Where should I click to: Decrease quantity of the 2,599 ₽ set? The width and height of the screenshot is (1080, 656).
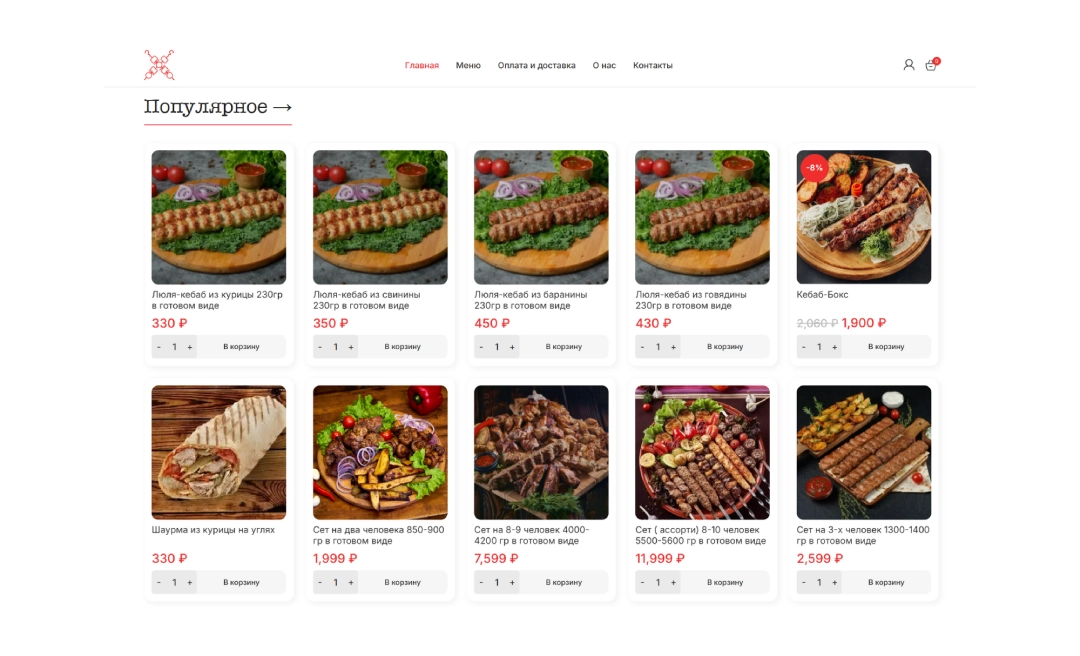pyautogui.click(x=804, y=582)
